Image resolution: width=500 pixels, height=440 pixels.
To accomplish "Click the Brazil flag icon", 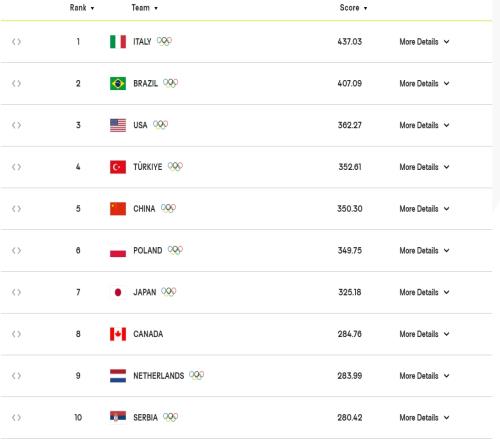I will [x=118, y=83].
